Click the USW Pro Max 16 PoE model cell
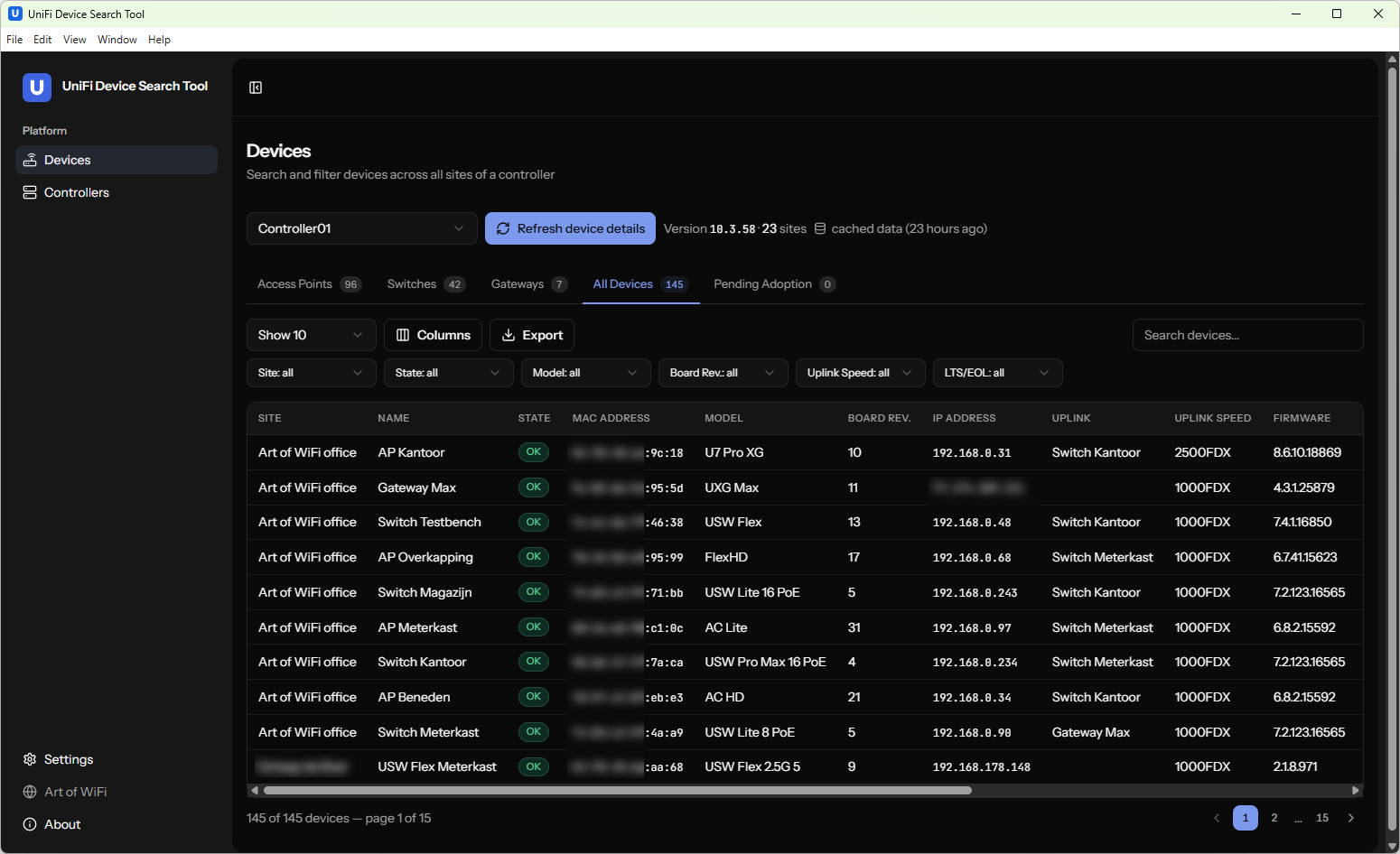 point(765,662)
